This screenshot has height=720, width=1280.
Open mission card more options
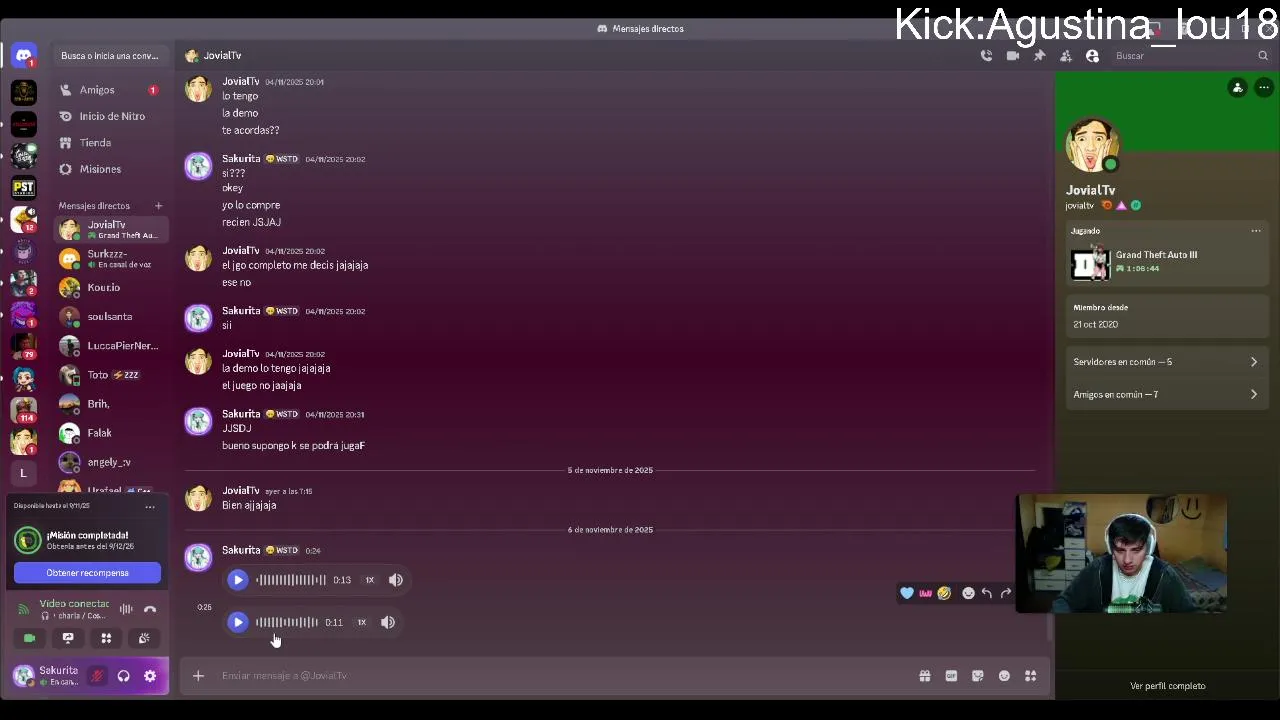click(150, 506)
